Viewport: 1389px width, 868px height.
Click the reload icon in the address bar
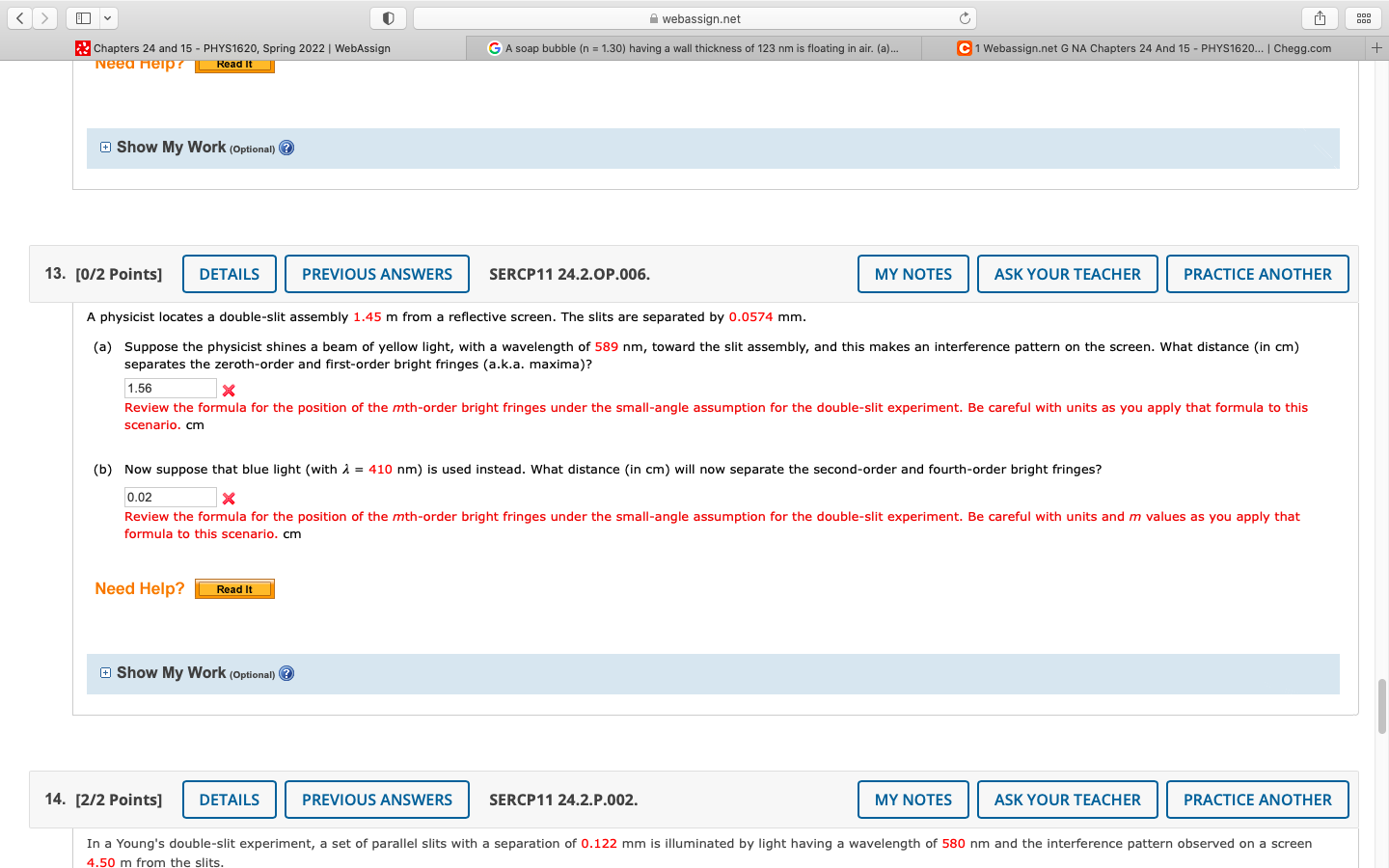pos(966,16)
